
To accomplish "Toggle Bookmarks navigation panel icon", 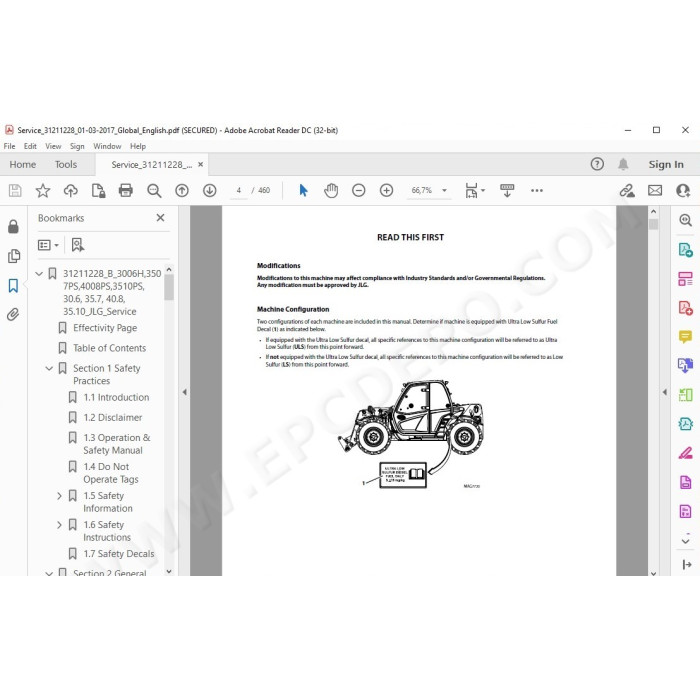I will tap(13, 286).
